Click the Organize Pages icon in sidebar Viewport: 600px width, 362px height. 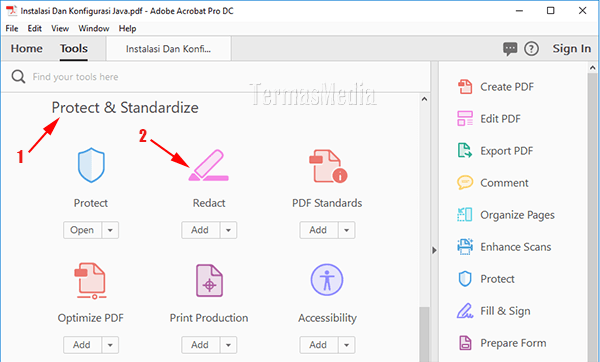(465, 215)
